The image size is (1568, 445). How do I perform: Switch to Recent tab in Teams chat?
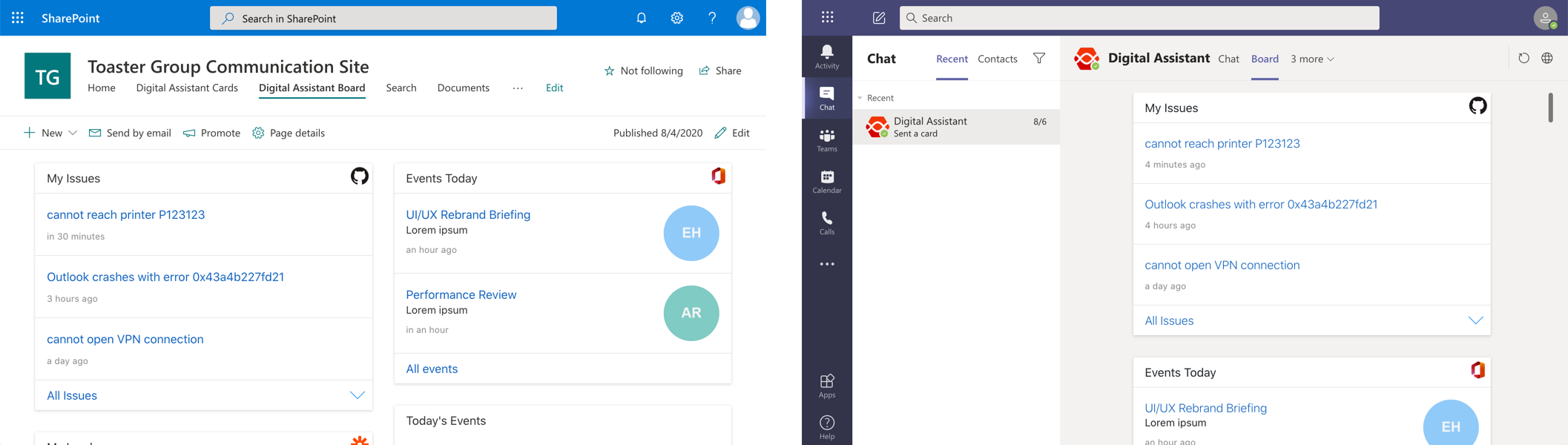(952, 59)
